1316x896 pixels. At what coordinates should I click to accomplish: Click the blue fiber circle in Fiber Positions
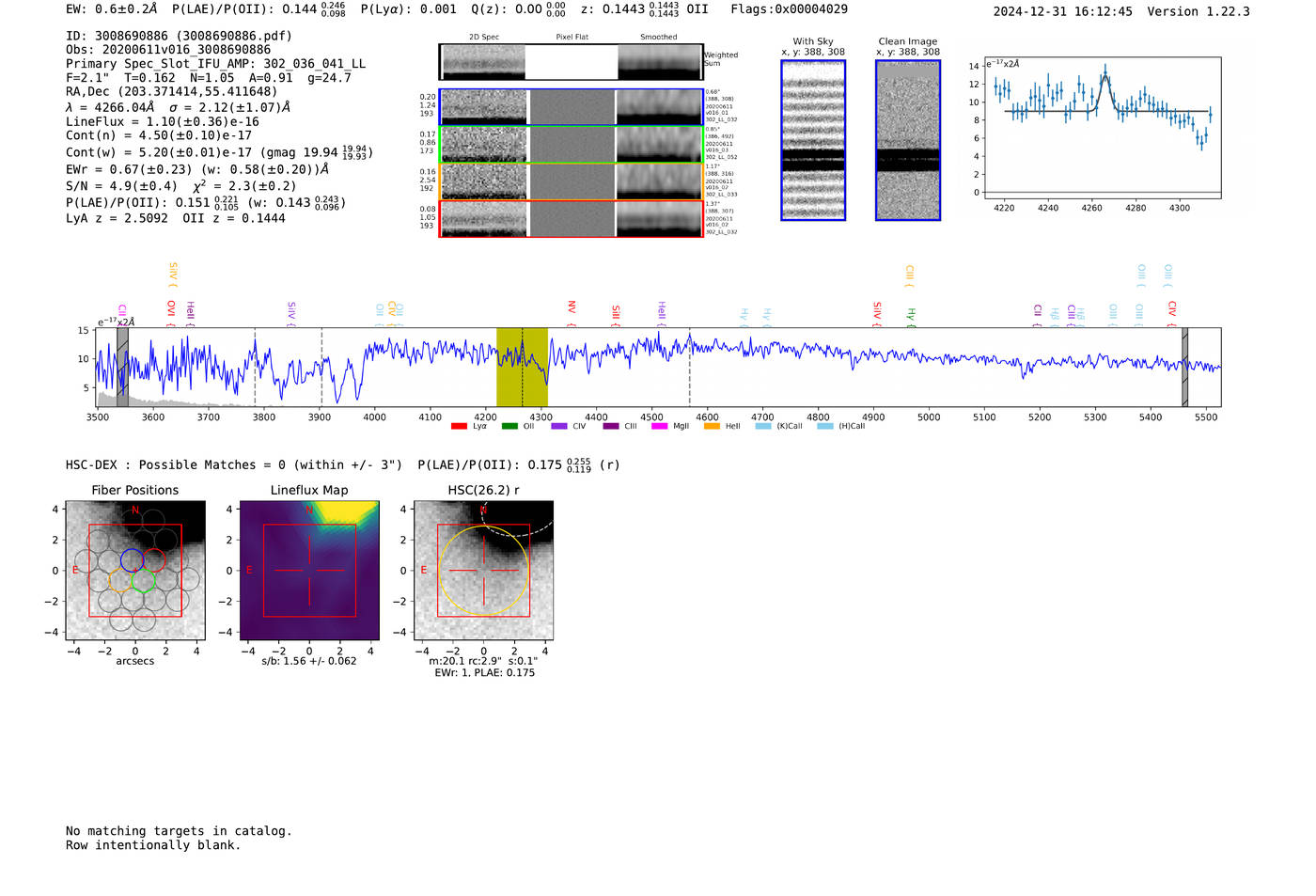132,560
